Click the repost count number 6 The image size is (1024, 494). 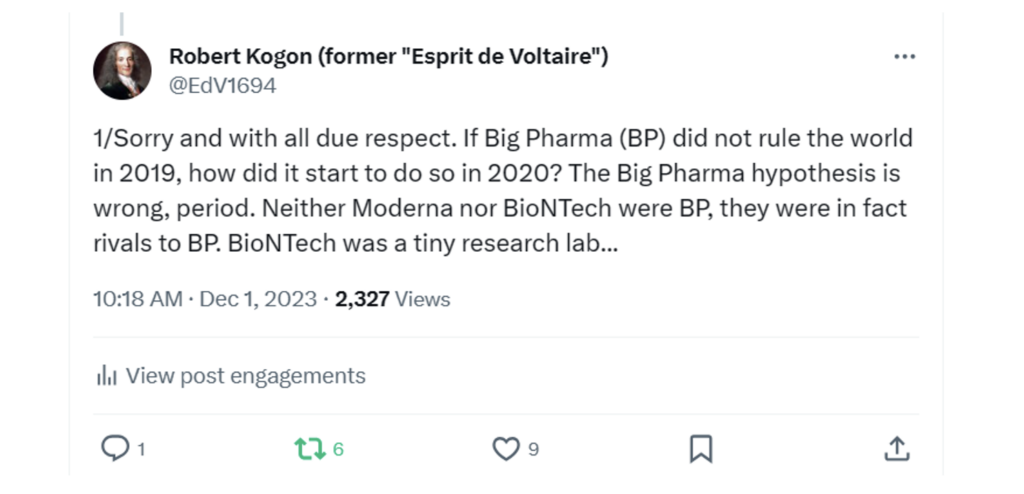pos(338,450)
